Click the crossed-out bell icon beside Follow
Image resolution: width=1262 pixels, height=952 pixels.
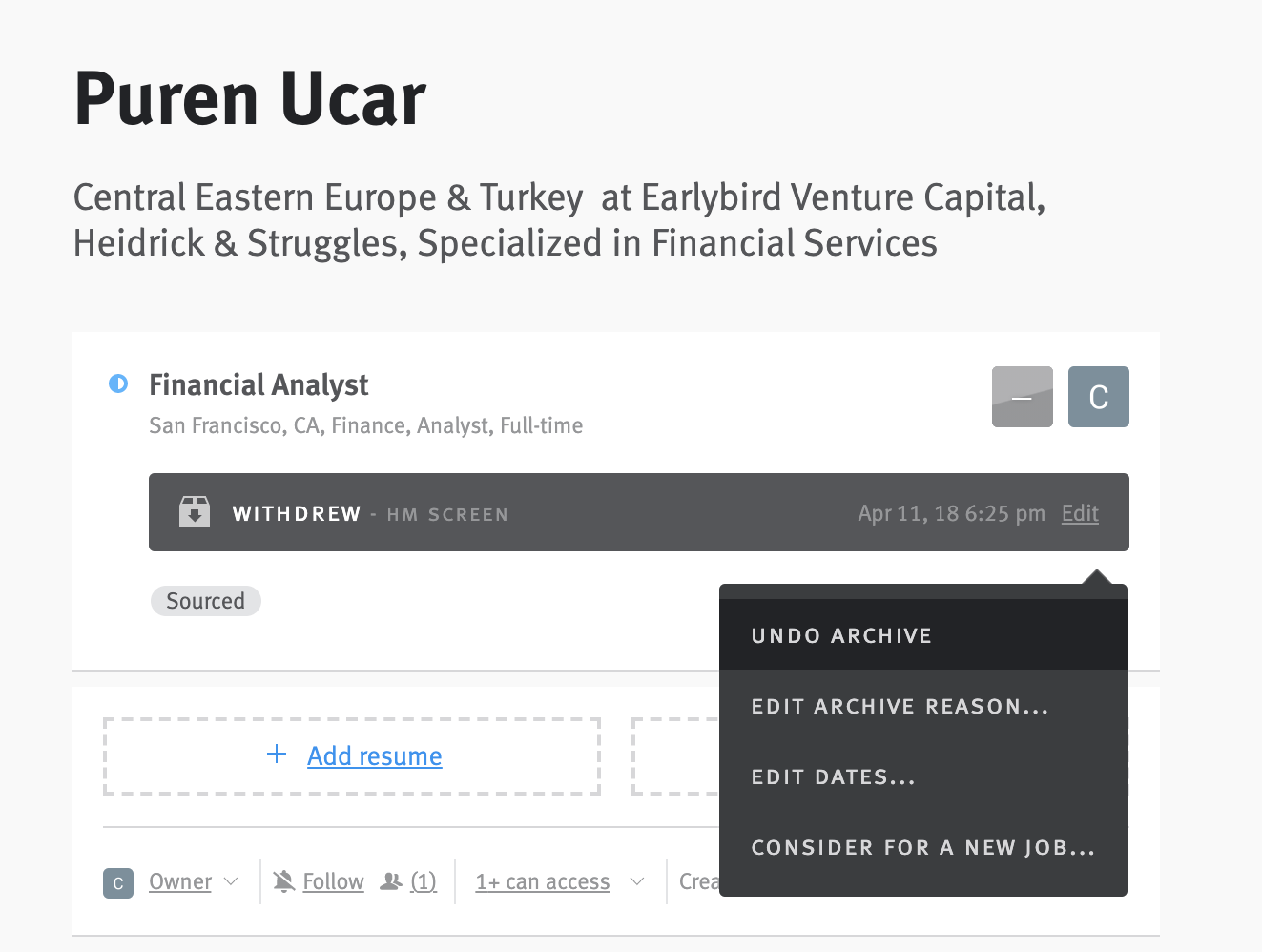[x=283, y=880]
